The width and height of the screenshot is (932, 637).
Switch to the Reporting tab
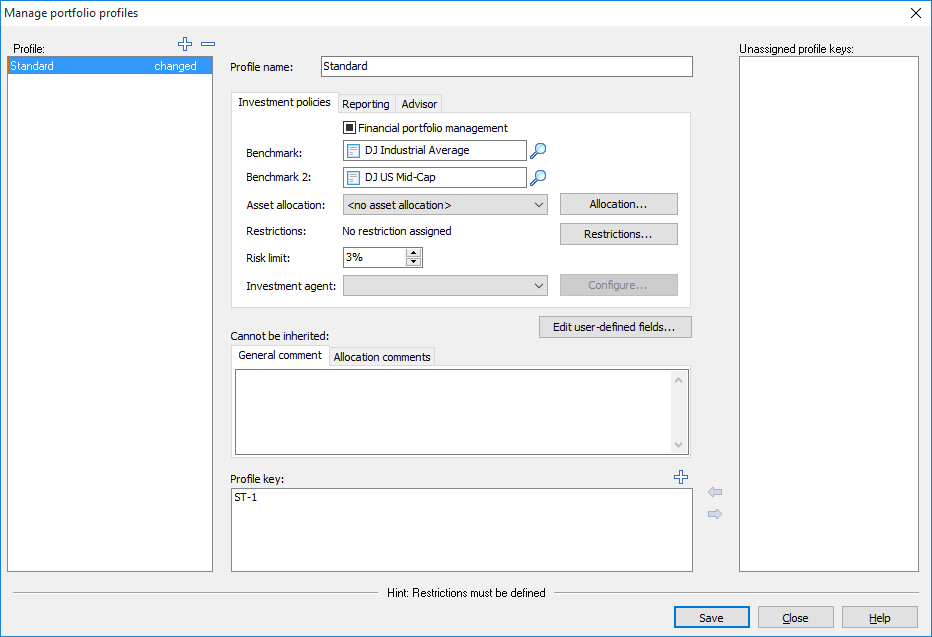point(365,104)
